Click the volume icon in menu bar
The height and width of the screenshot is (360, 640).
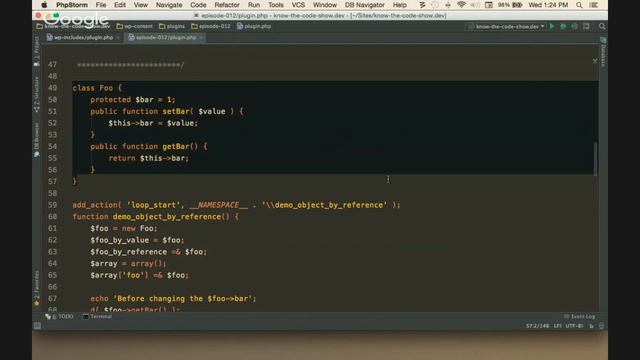(475, 5)
